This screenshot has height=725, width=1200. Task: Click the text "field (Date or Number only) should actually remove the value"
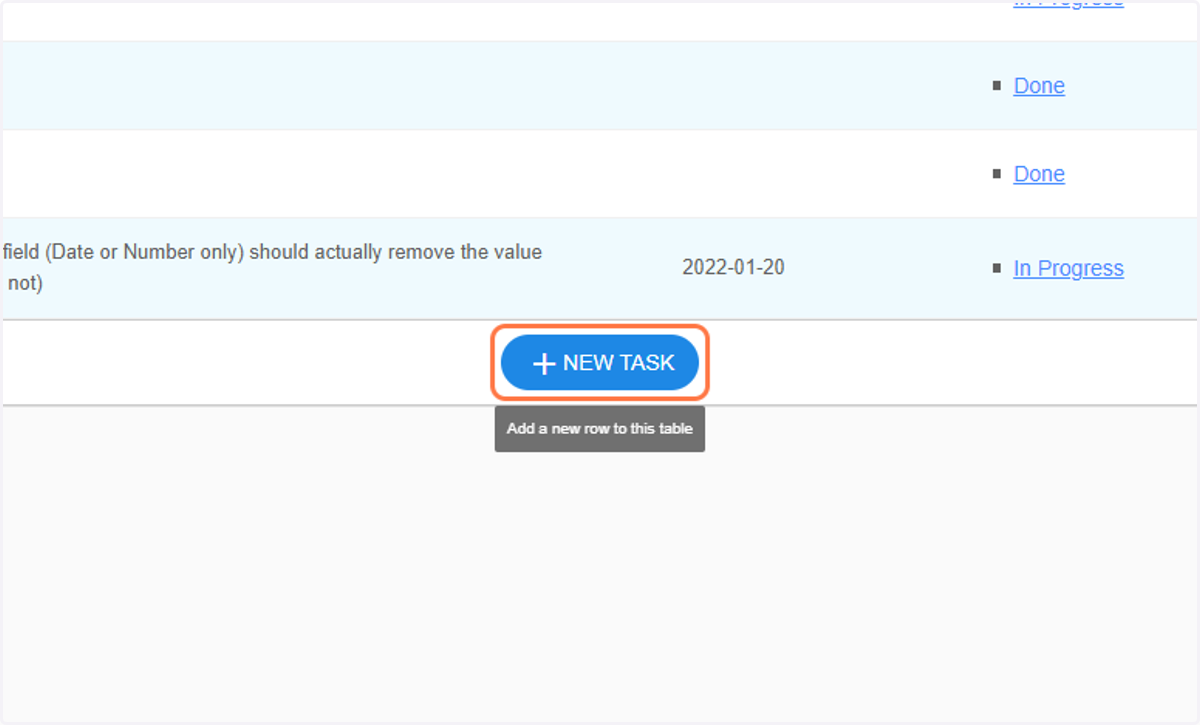273,252
